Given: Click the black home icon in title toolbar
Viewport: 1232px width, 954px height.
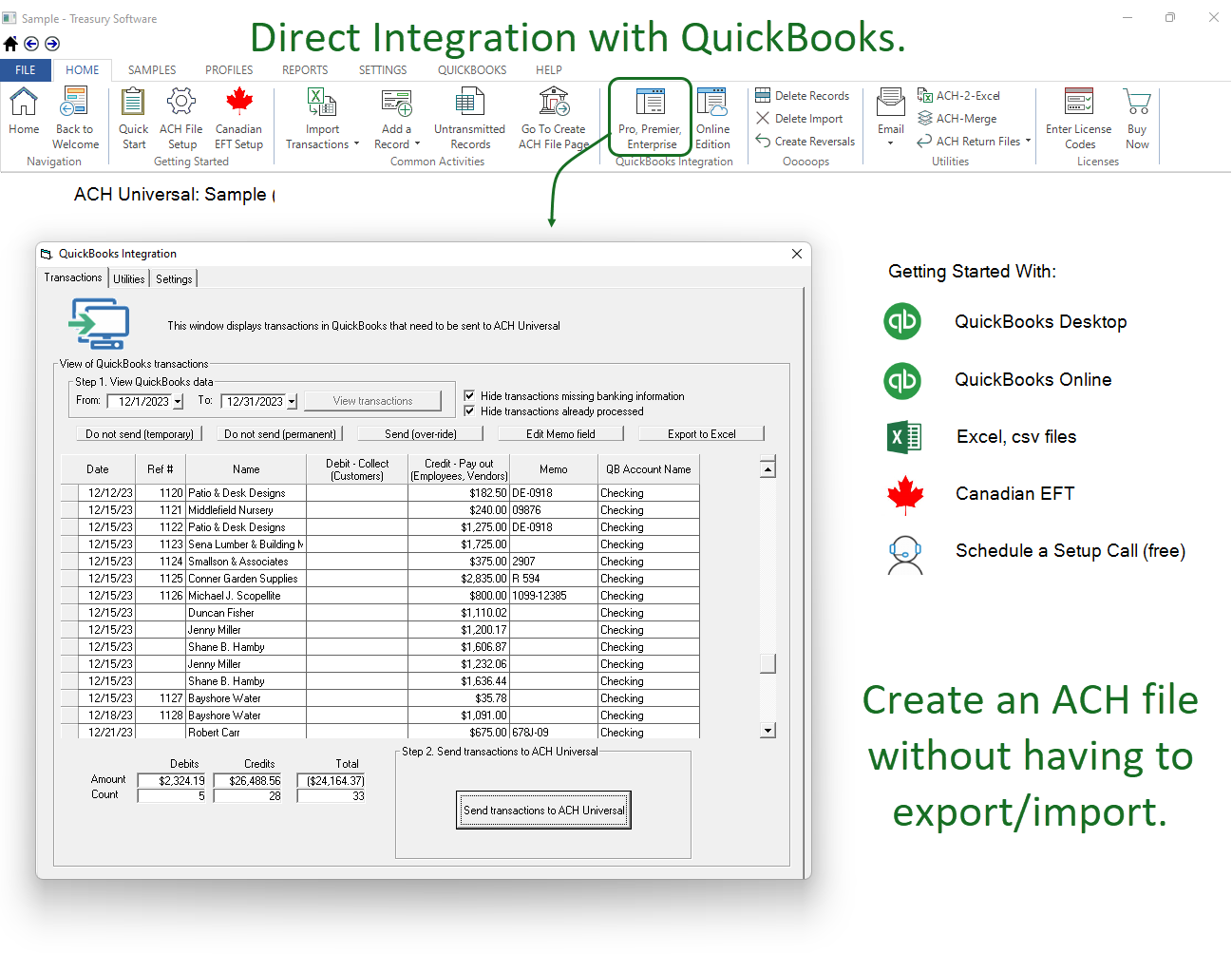Looking at the screenshot, I should point(10,44).
